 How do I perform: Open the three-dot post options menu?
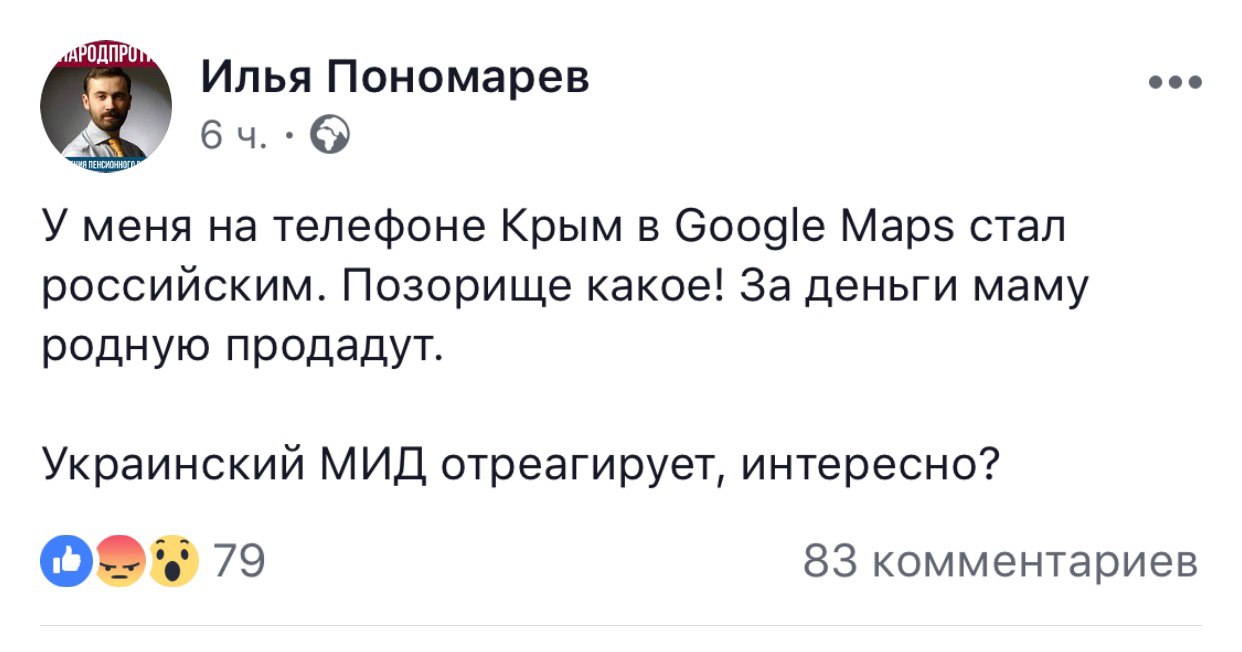point(1174,83)
